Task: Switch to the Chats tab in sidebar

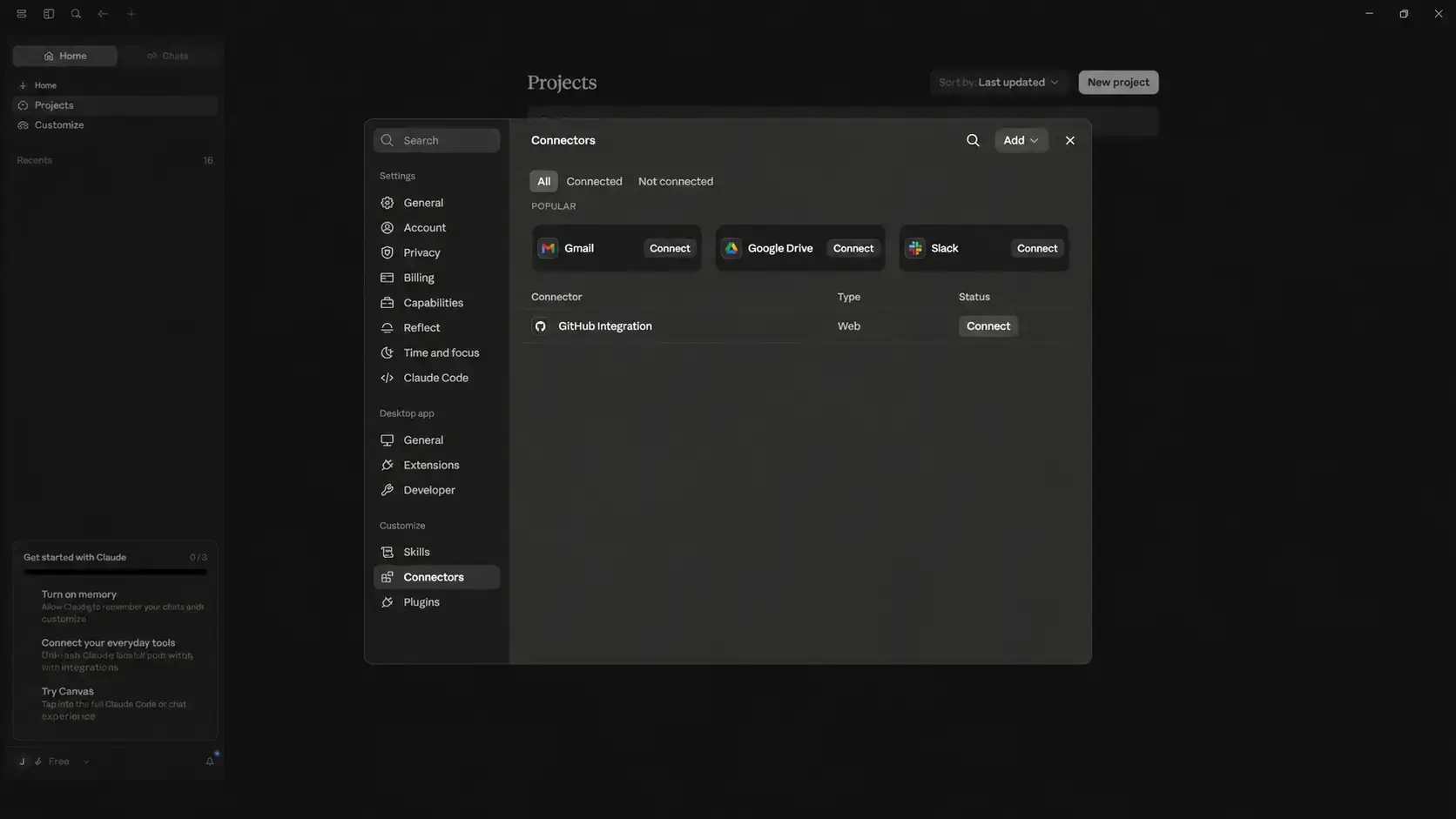Action: (167, 56)
